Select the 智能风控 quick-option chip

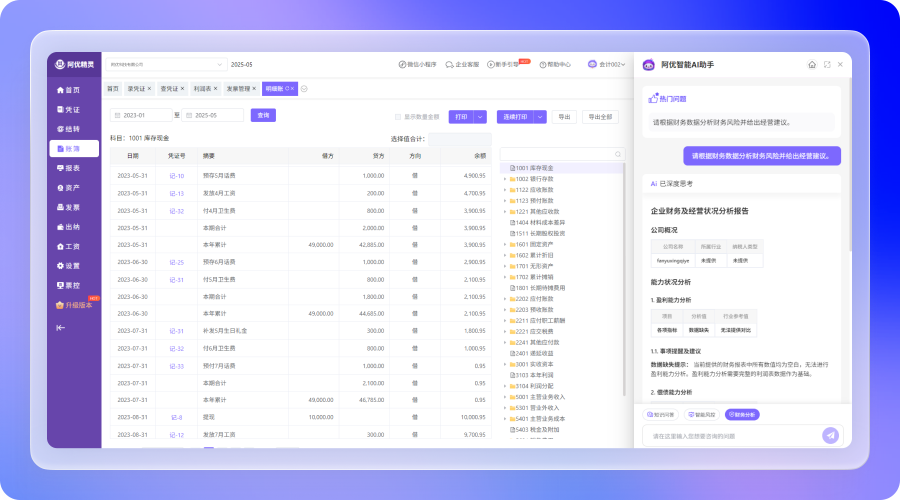click(x=704, y=414)
